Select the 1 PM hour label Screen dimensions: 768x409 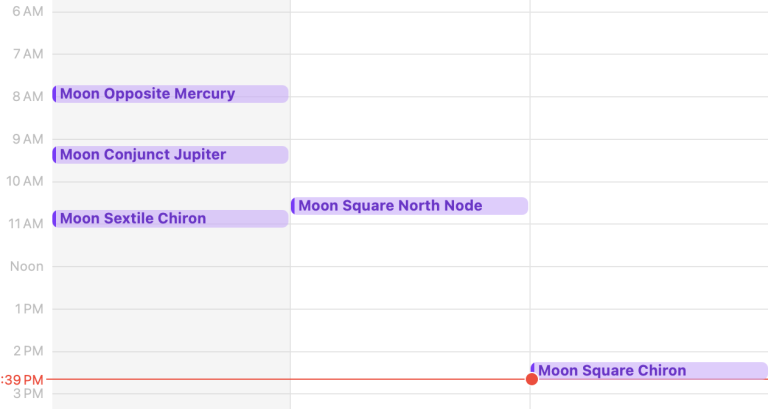click(x=27, y=309)
